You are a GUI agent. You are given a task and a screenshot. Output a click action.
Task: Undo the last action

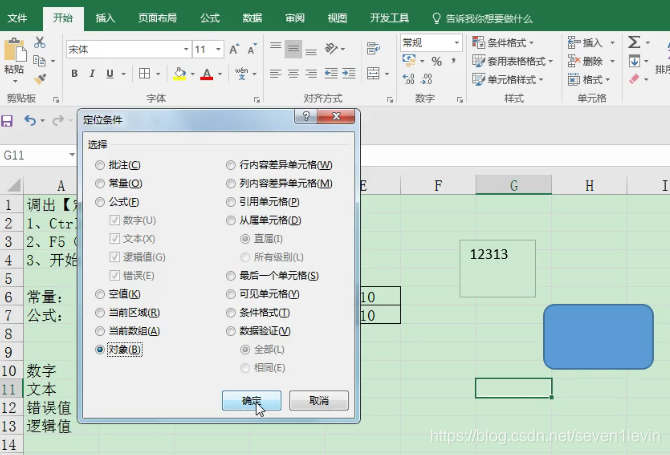pos(30,120)
